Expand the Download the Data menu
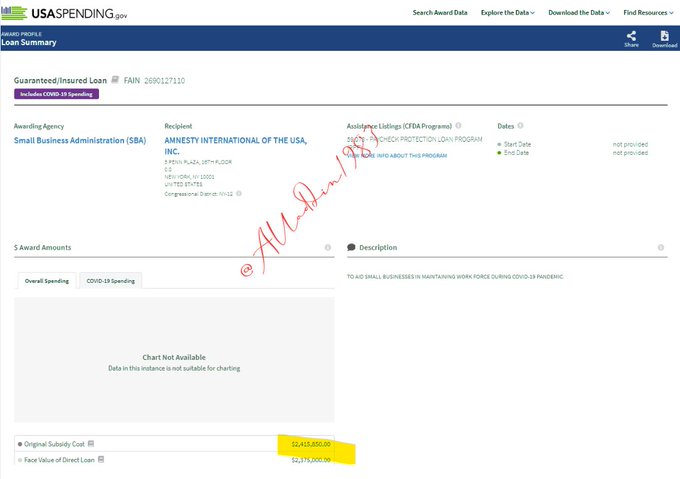 click(x=580, y=13)
